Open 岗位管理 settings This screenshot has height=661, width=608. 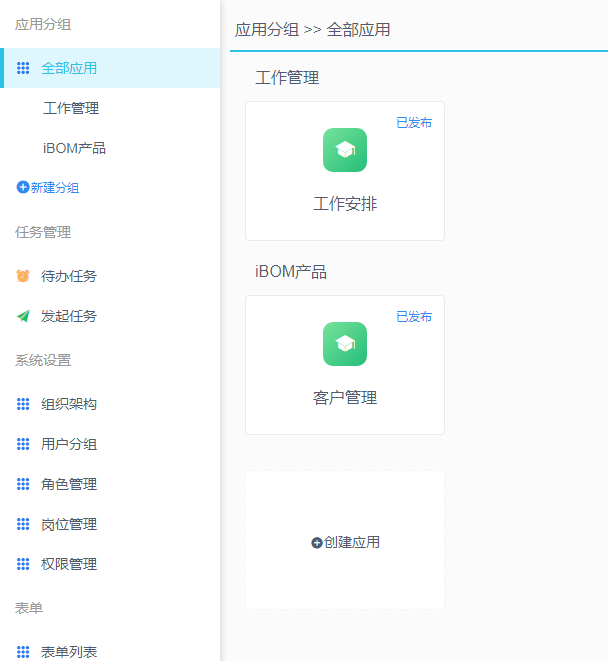pyautogui.click(x=69, y=524)
